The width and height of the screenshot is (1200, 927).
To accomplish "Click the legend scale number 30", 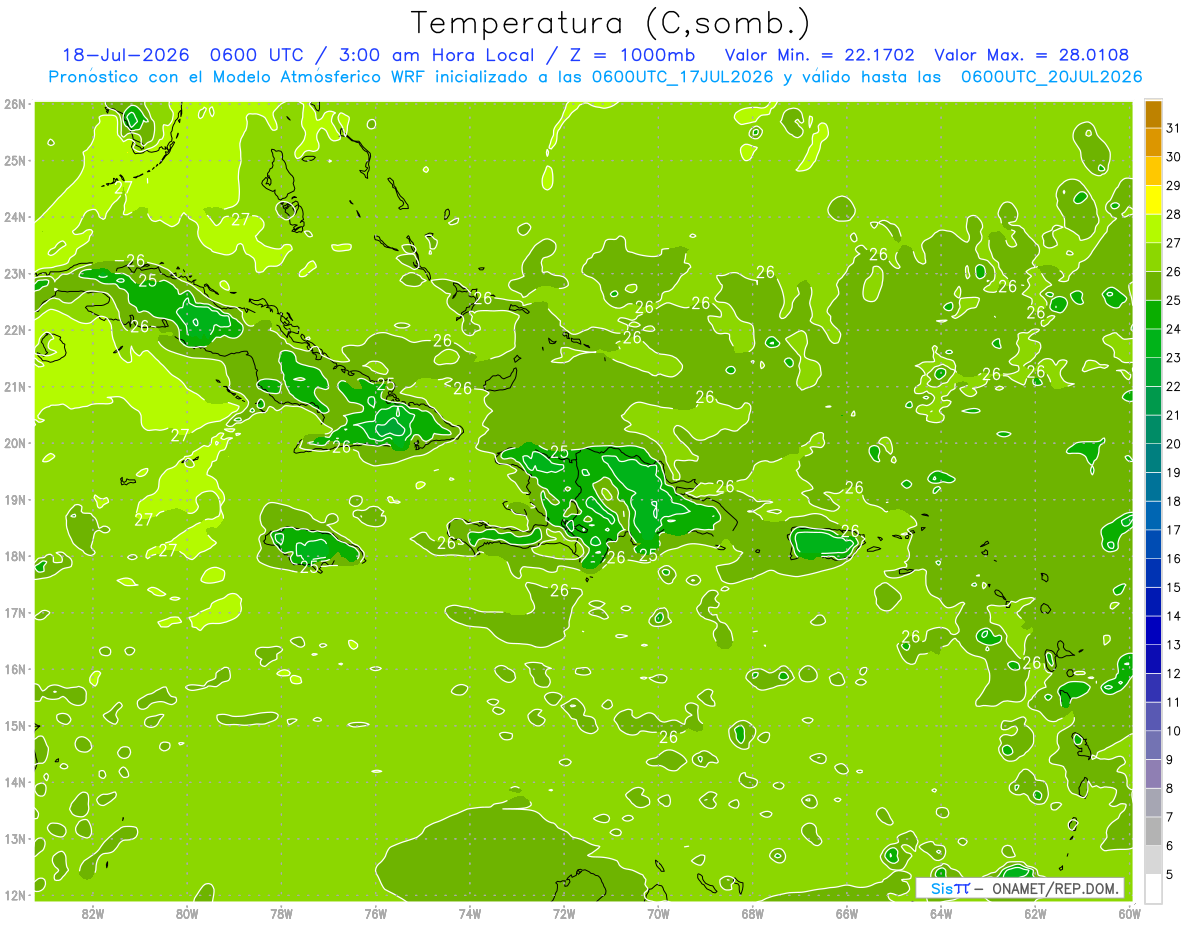I will (x=1174, y=157).
